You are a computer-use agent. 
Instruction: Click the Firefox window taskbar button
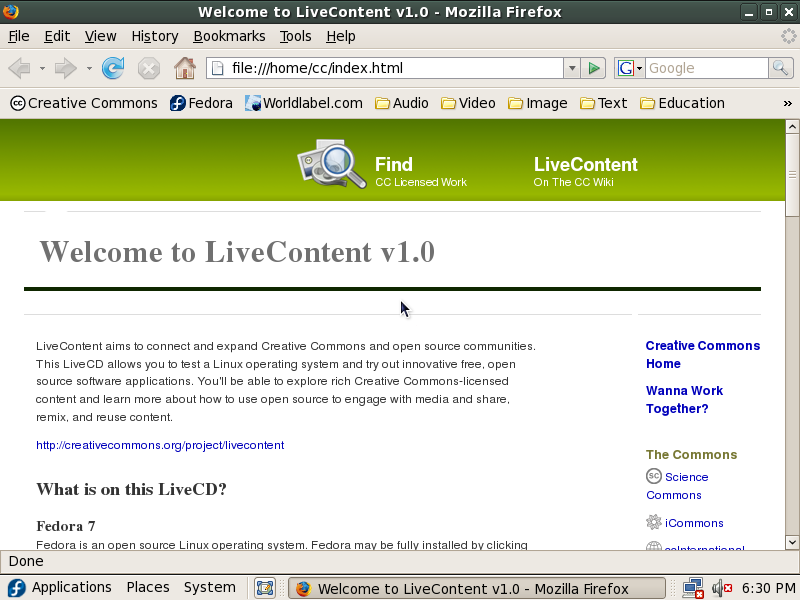point(477,588)
